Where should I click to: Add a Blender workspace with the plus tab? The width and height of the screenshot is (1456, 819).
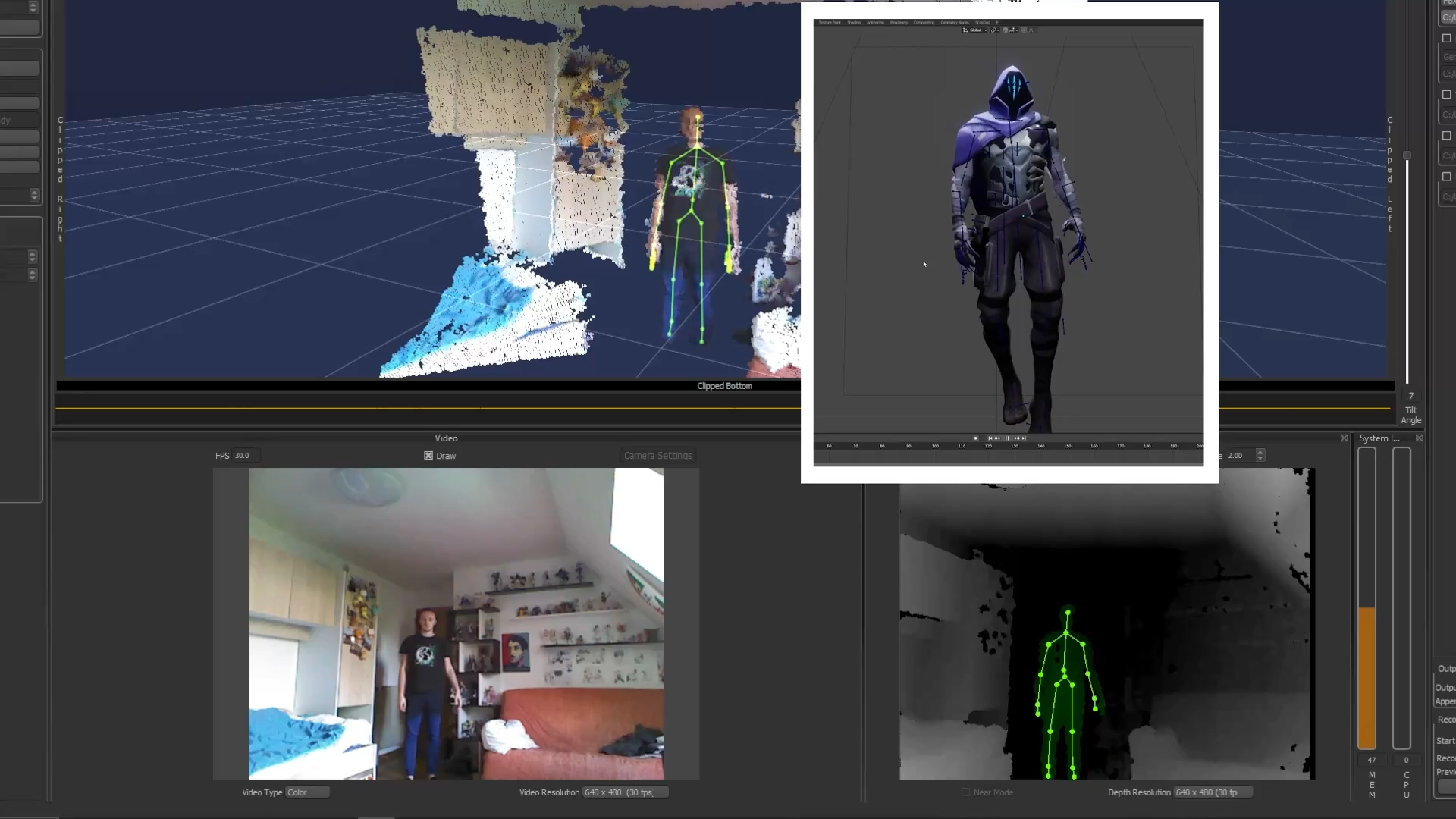click(997, 23)
